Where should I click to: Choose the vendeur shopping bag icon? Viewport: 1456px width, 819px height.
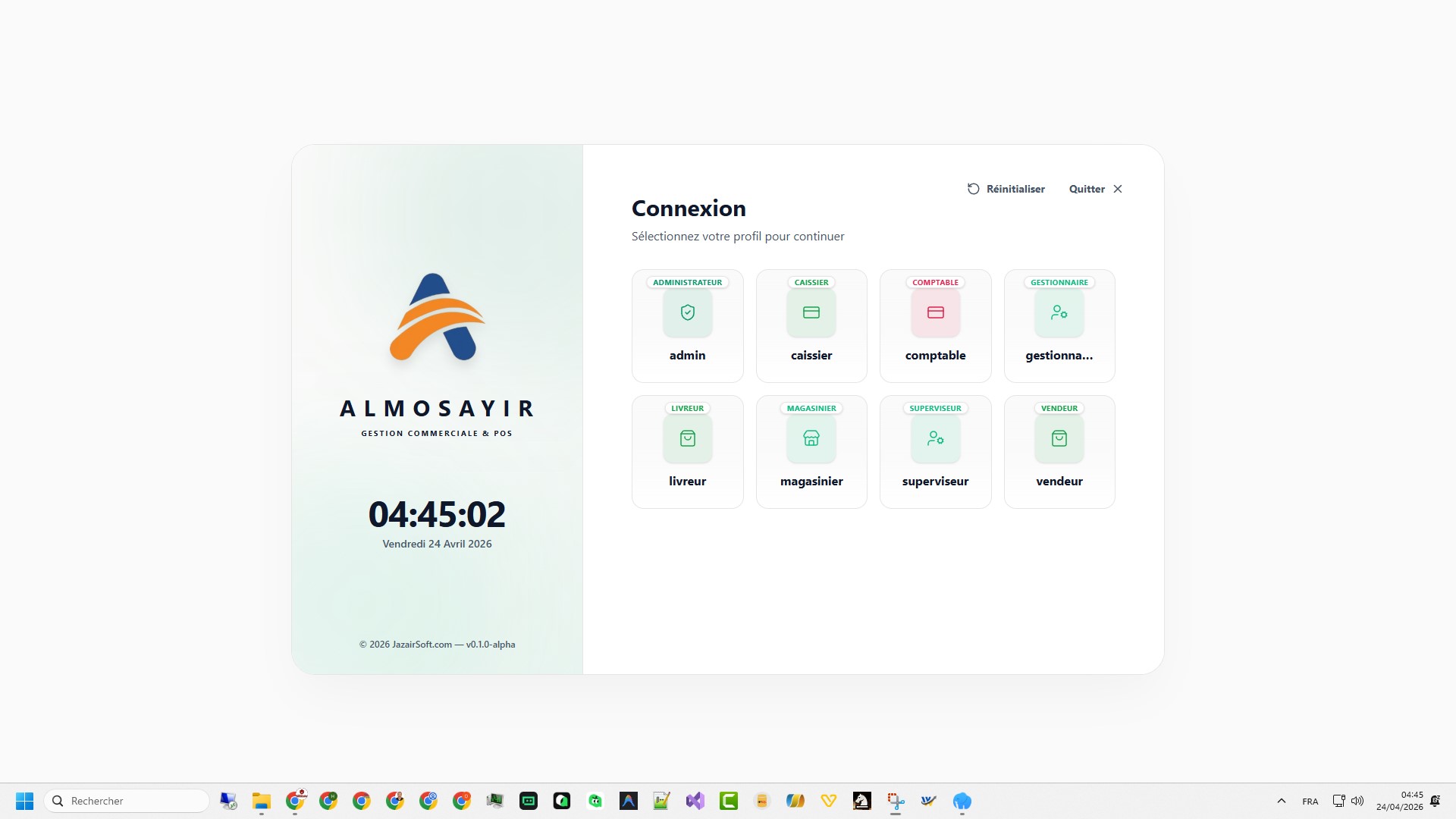[x=1059, y=438]
